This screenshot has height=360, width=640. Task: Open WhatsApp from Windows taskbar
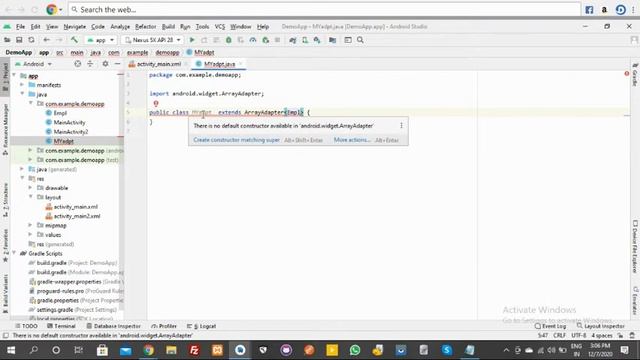coord(355,350)
